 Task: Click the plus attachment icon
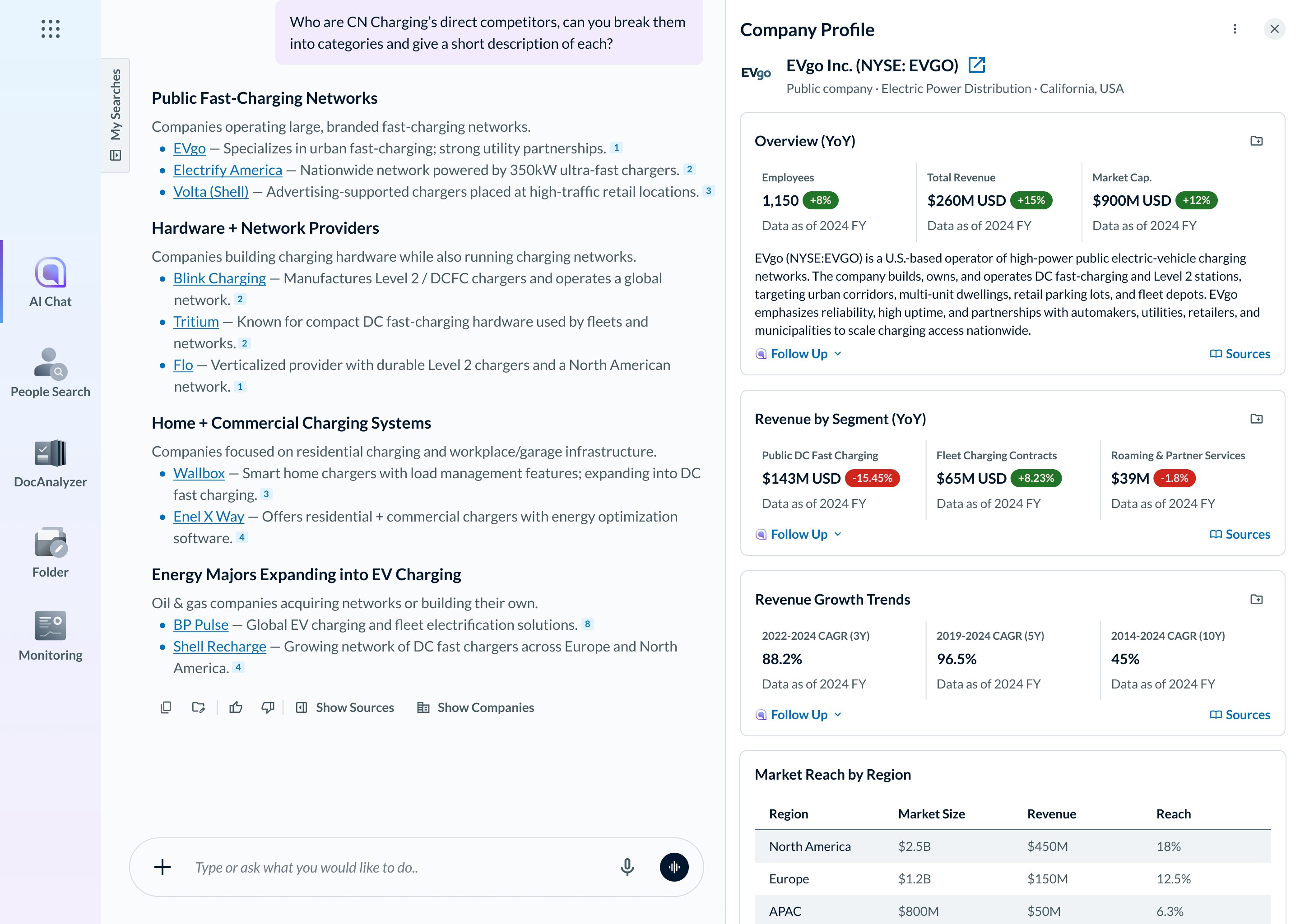click(x=162, y=867)
